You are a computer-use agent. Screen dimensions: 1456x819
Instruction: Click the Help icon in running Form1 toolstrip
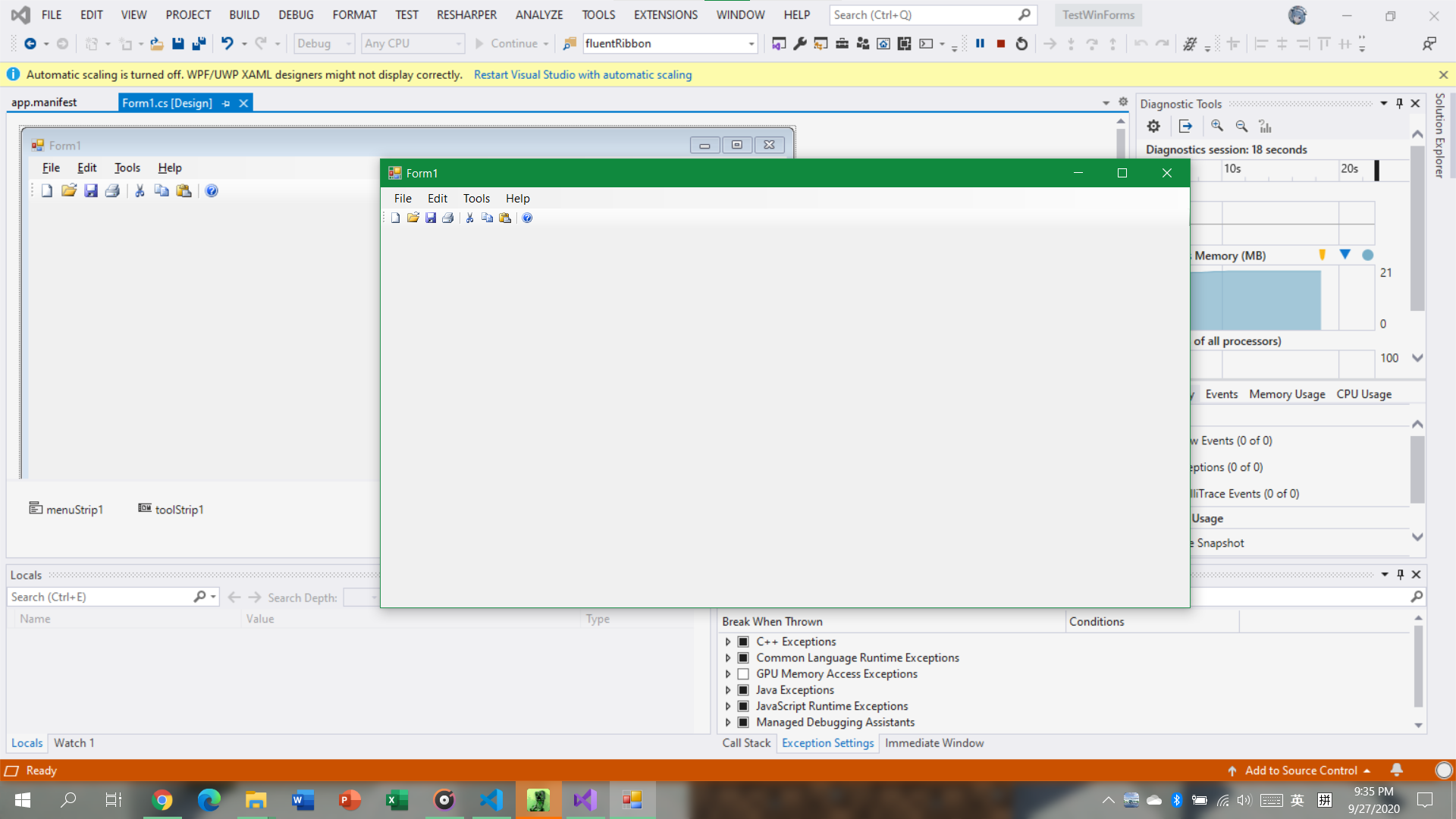(527, 218)
